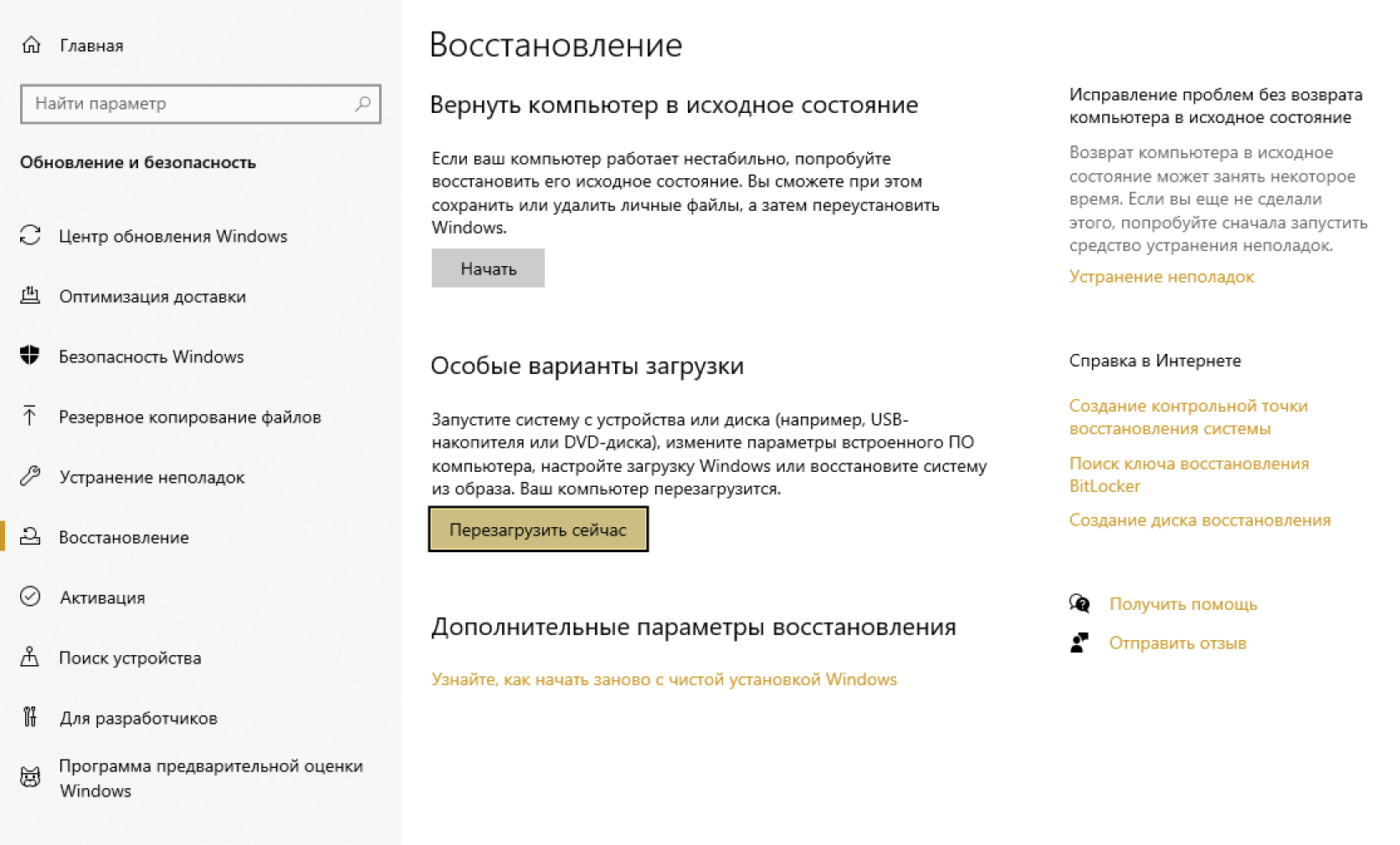
Task: Click the Перезагрузить сейчас button
Action: [538, 530]
